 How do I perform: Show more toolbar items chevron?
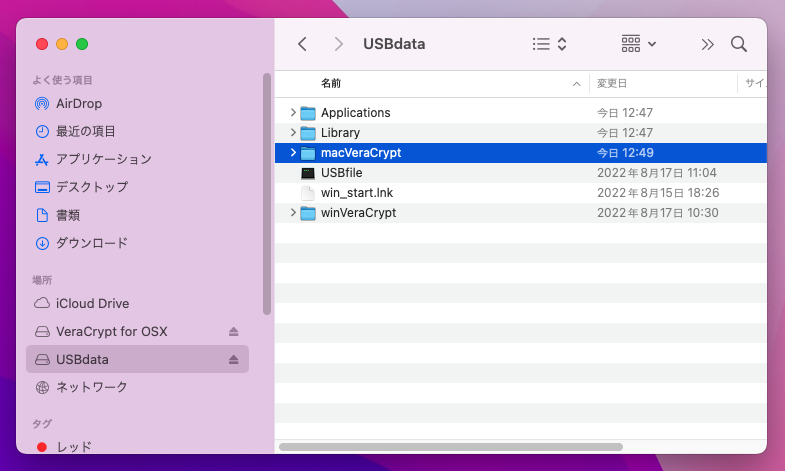point(708,44)
